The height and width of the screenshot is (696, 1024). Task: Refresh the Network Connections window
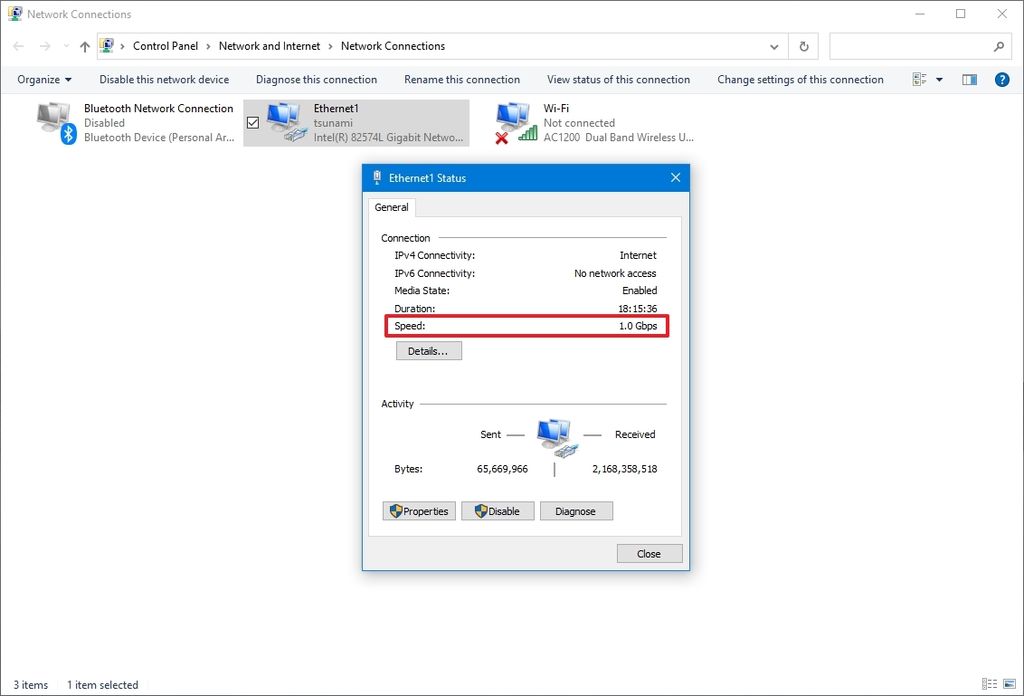[x=803, y=46]
